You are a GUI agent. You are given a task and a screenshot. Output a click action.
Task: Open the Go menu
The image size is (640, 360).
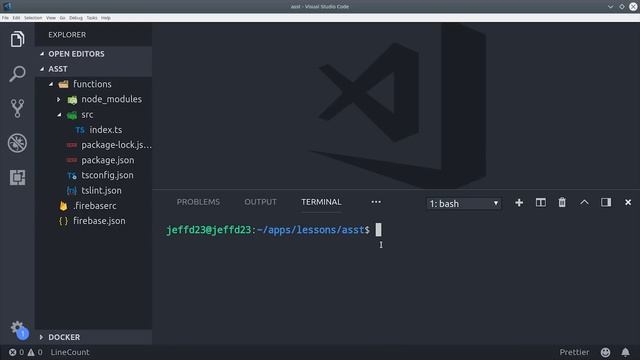click(x=62, y=18)
